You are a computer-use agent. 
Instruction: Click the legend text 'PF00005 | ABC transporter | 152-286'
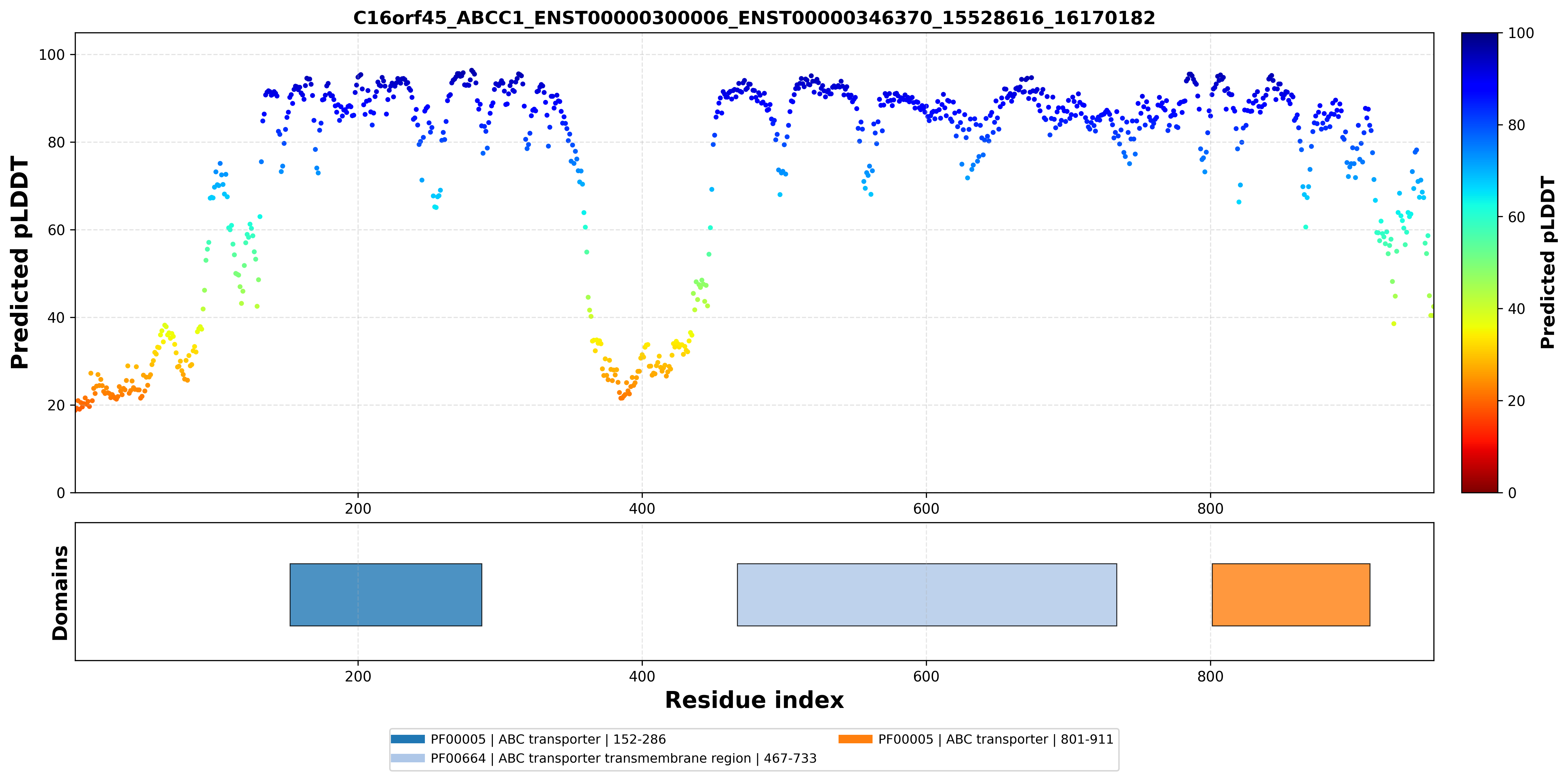[548, 739]
